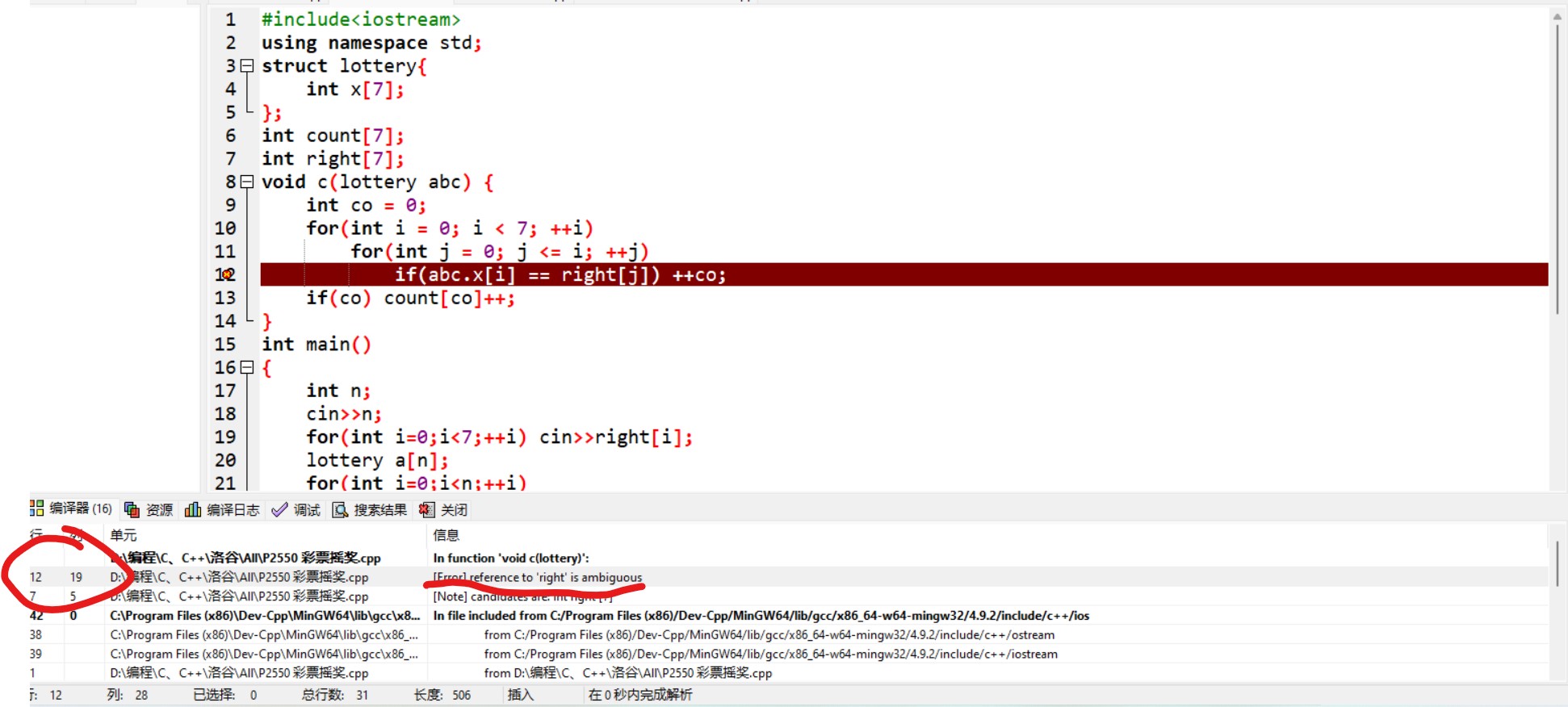Click the 单元 column header
The width and height of the screenshot is (1568, 707).
point(124,535)
